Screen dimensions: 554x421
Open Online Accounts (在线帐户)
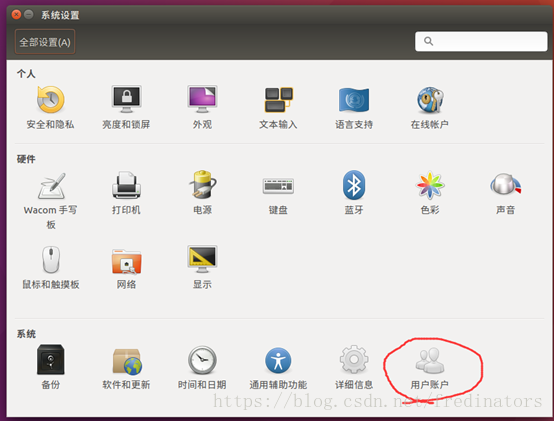(430, 107)
